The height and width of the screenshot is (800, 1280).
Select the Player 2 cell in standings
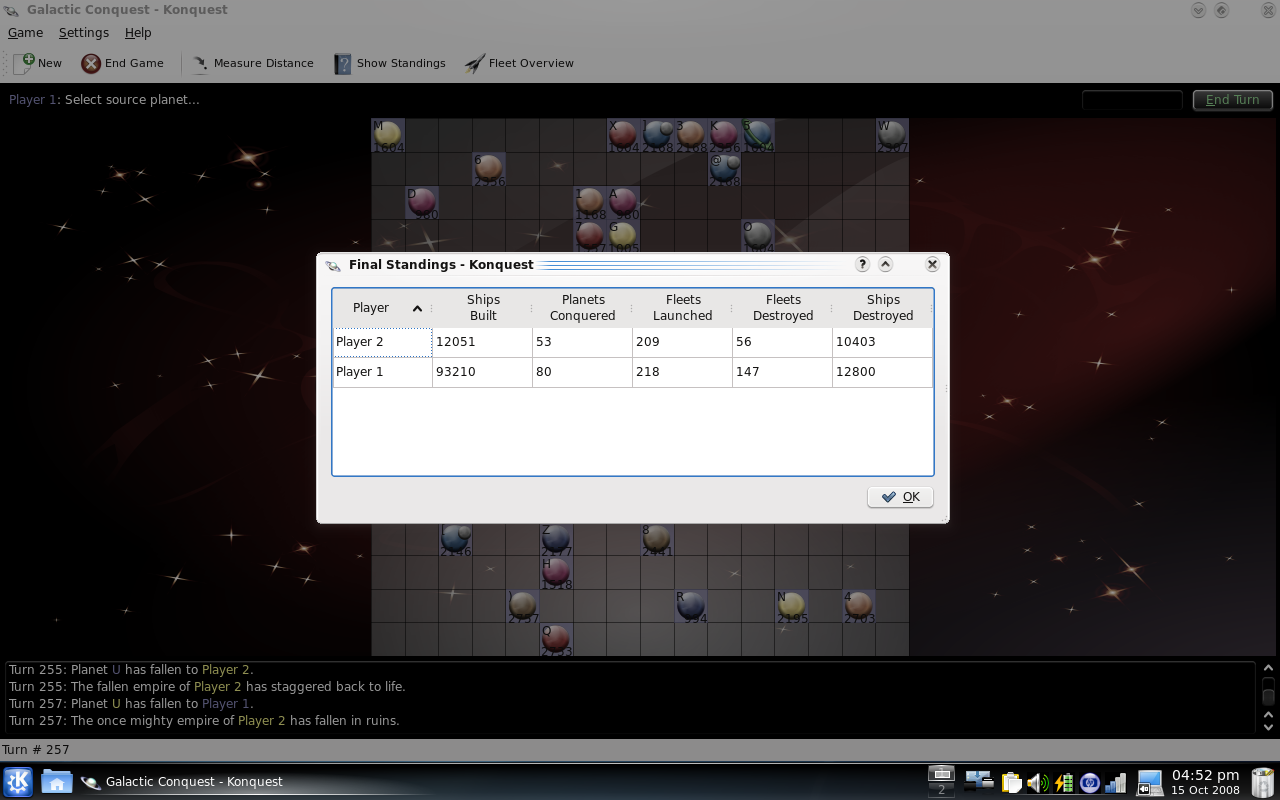coord(383,342)
